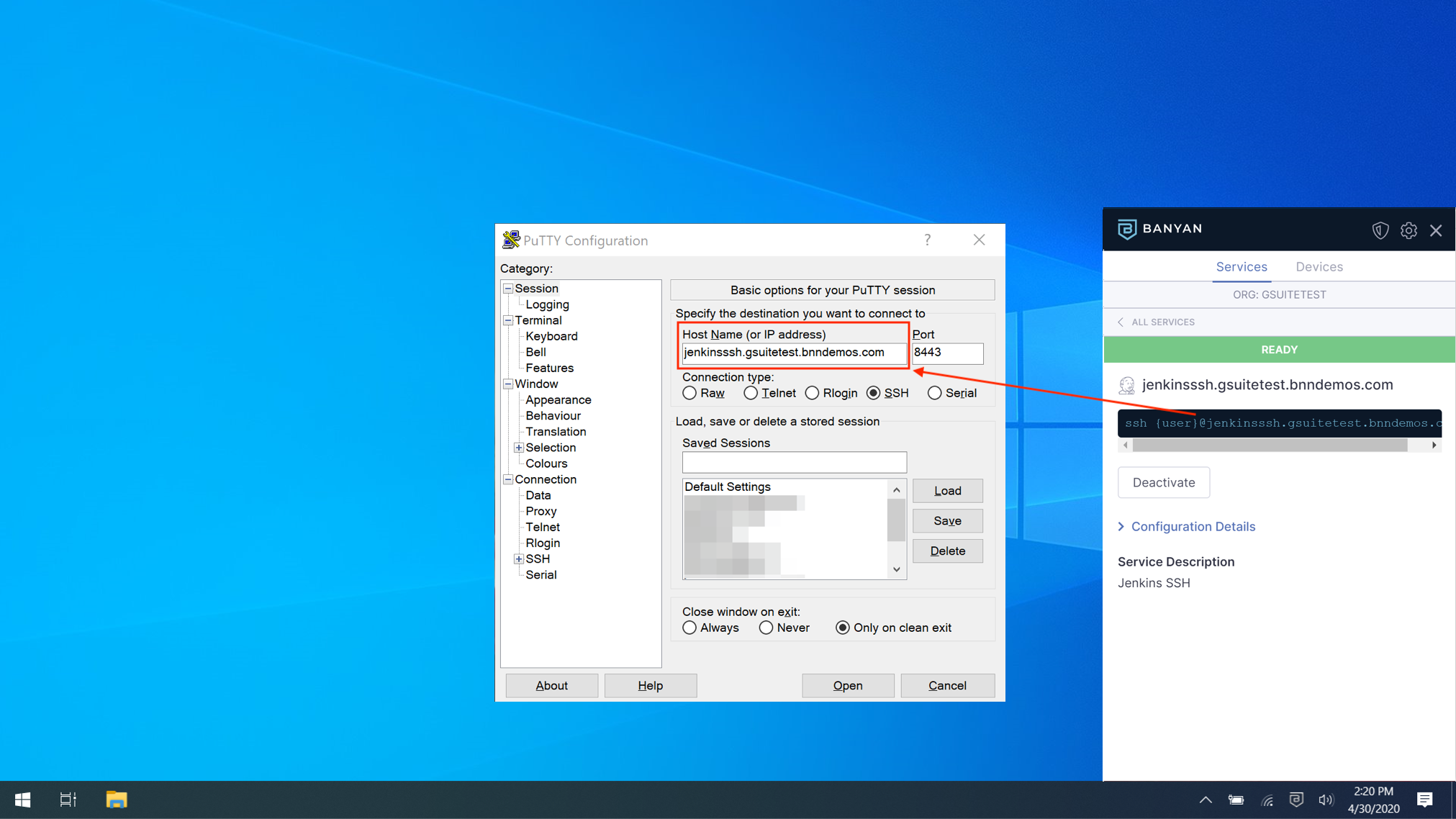Select Keyboard in the category tree

551,336
